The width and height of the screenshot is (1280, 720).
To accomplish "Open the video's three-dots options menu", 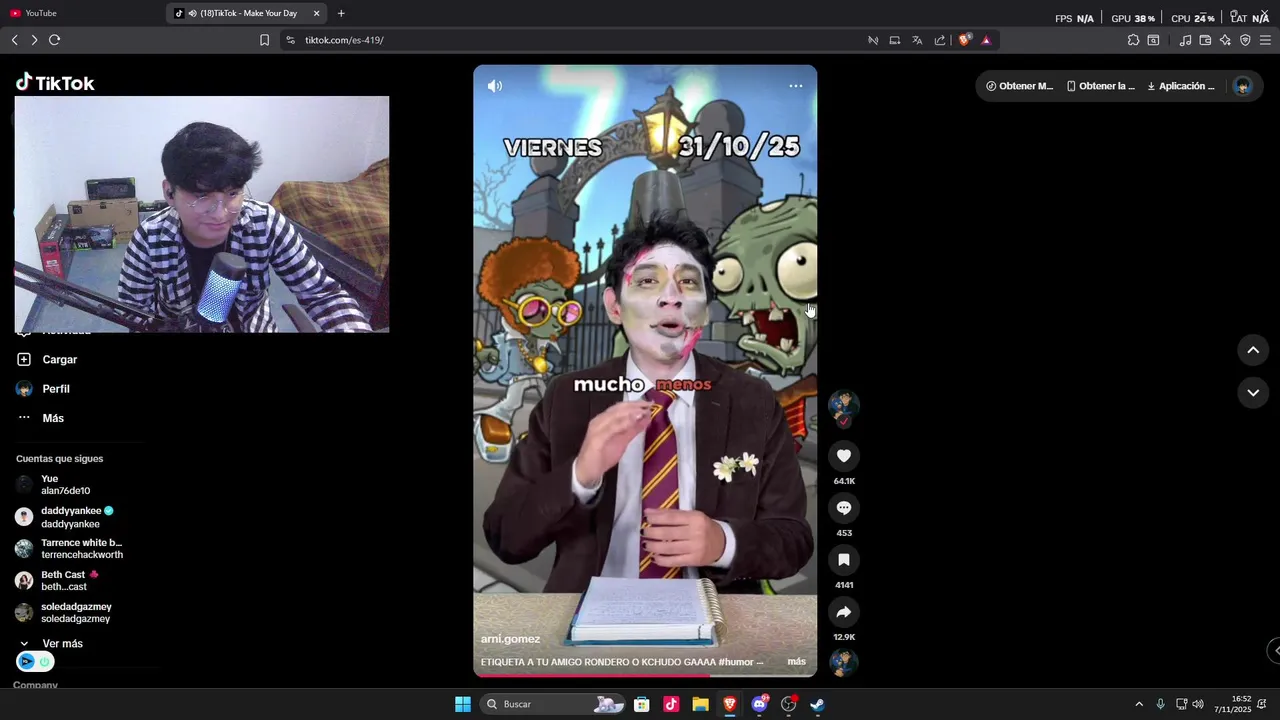I will (796, 86).
